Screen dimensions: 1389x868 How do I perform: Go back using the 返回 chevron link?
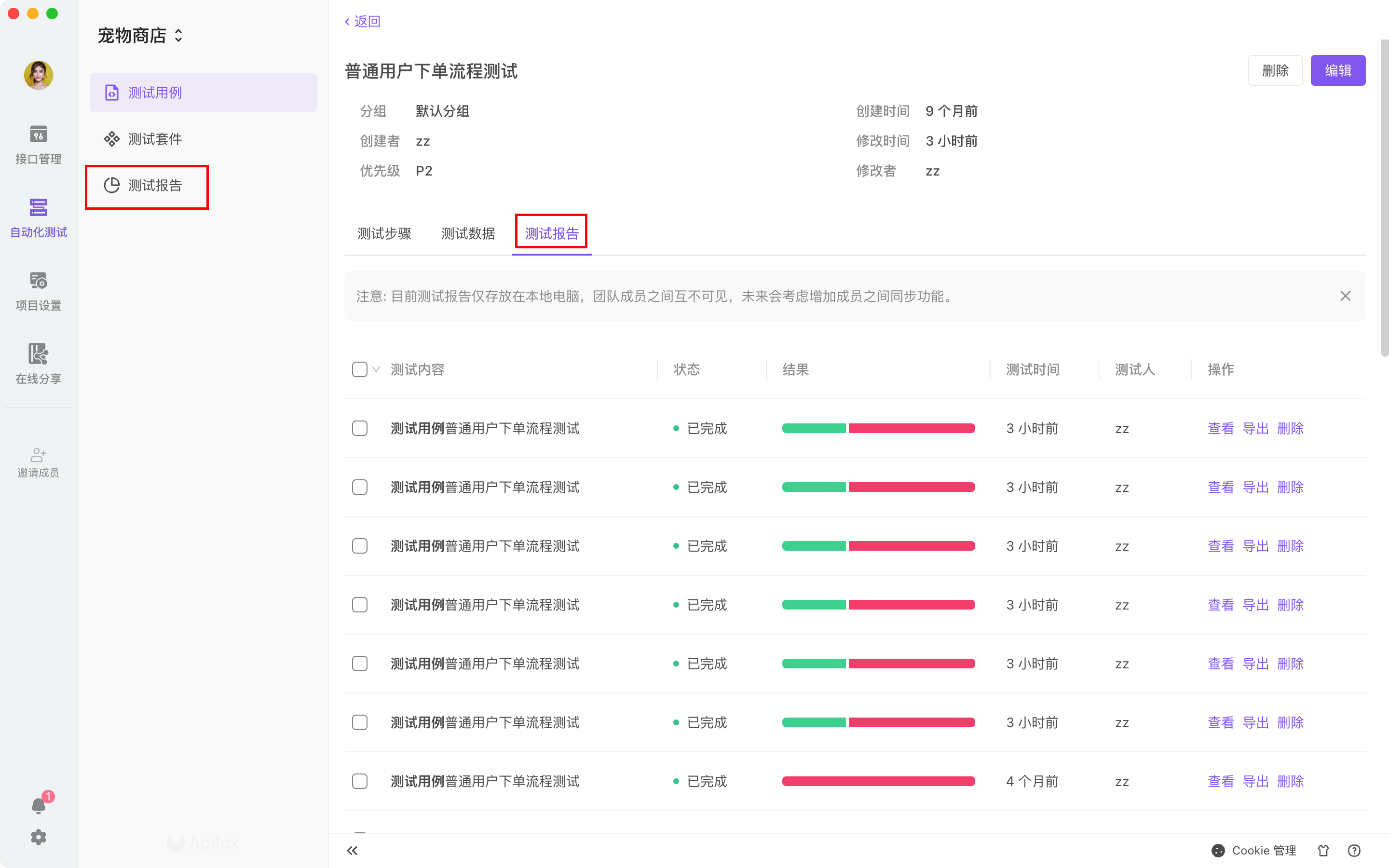coord(362,21)
